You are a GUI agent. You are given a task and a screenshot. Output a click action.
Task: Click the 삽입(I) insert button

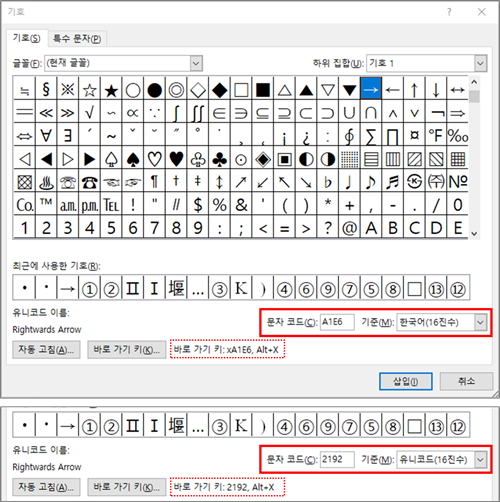coord(406,381)
